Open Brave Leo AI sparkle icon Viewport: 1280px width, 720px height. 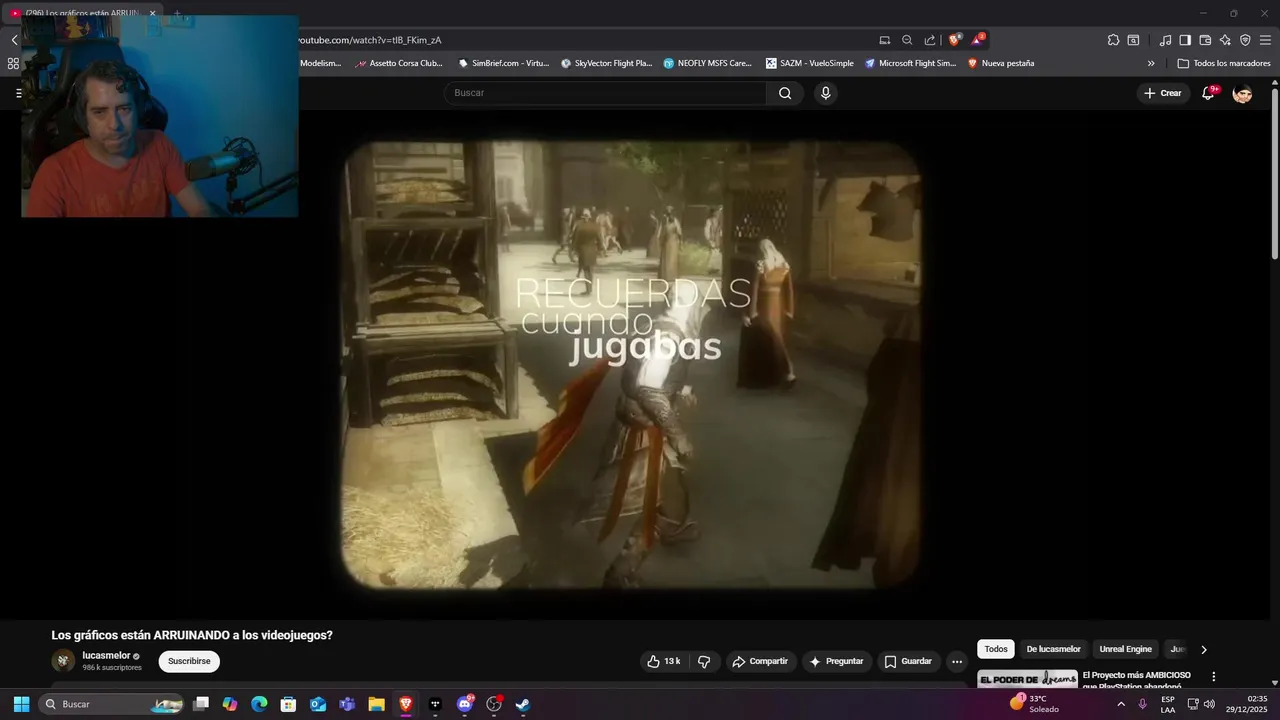(x=1225, y=40)
